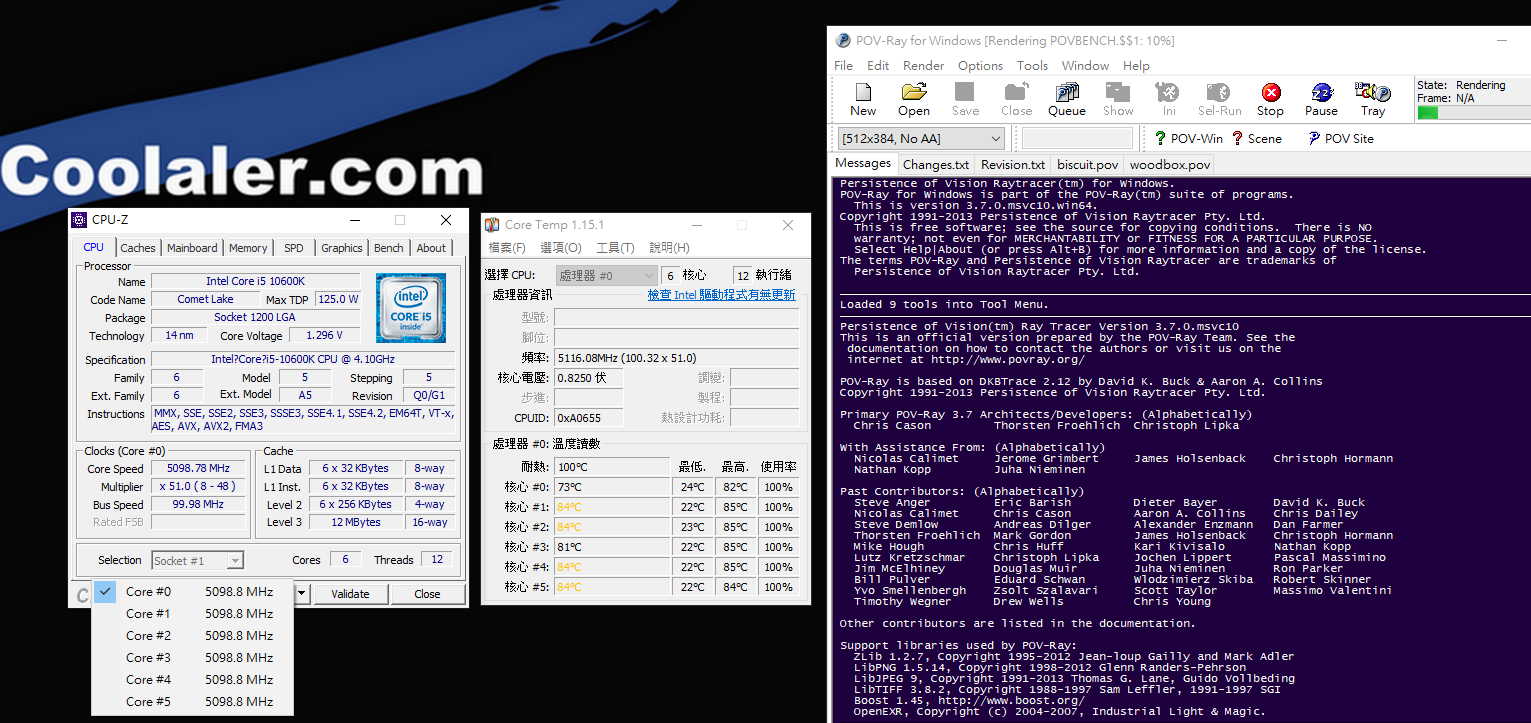Click the Close button in CPU-Z
Screen dimensions: 1531x723
[x=427, y=594]
